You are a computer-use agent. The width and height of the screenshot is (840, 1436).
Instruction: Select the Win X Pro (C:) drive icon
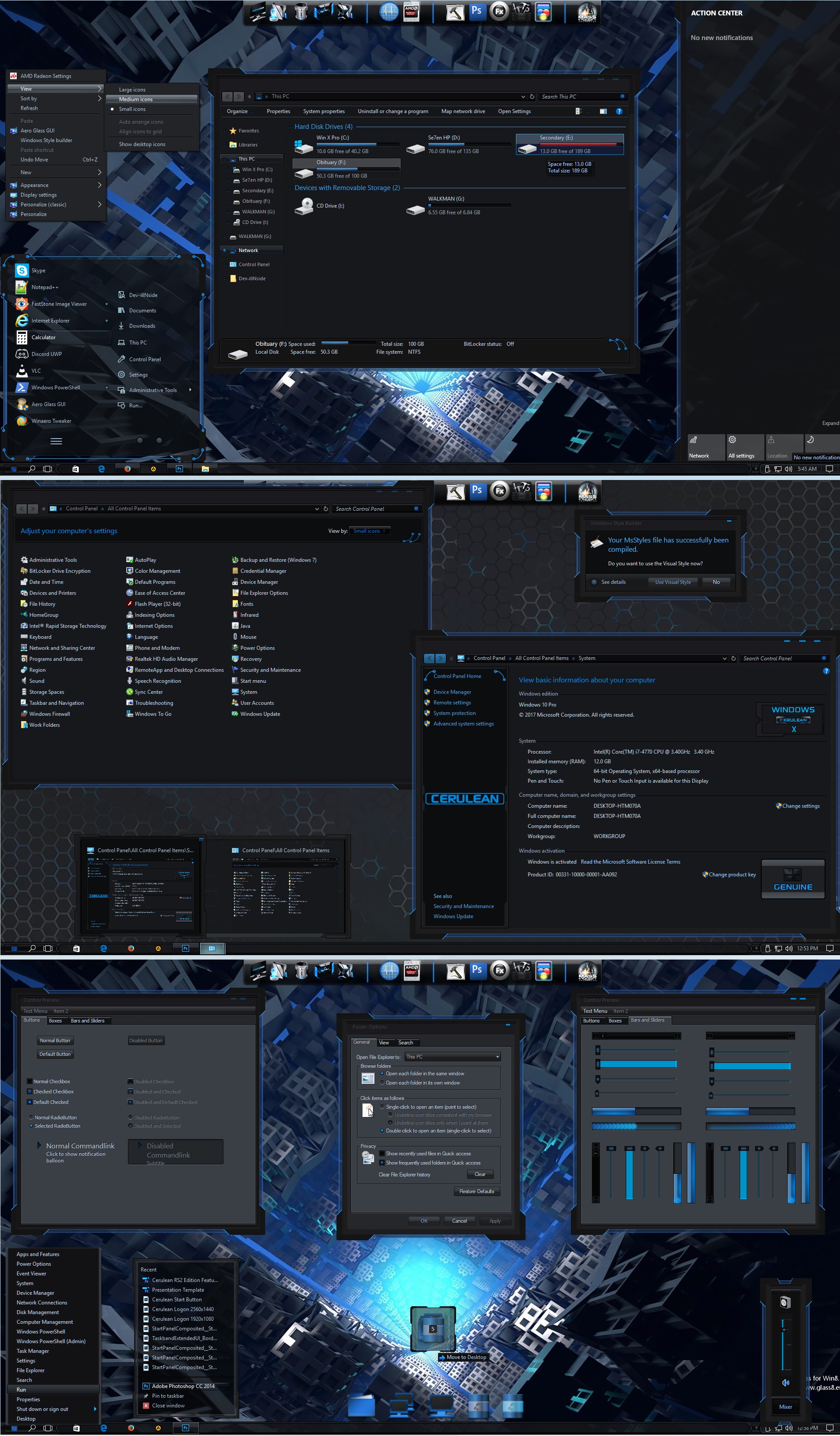point(303,147)
